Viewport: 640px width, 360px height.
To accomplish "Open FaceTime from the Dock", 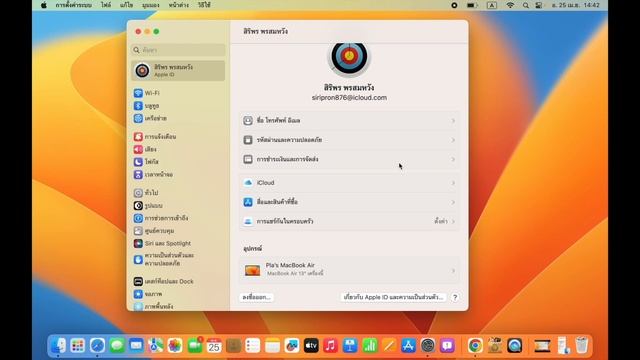I will click(x=195, y=346).
